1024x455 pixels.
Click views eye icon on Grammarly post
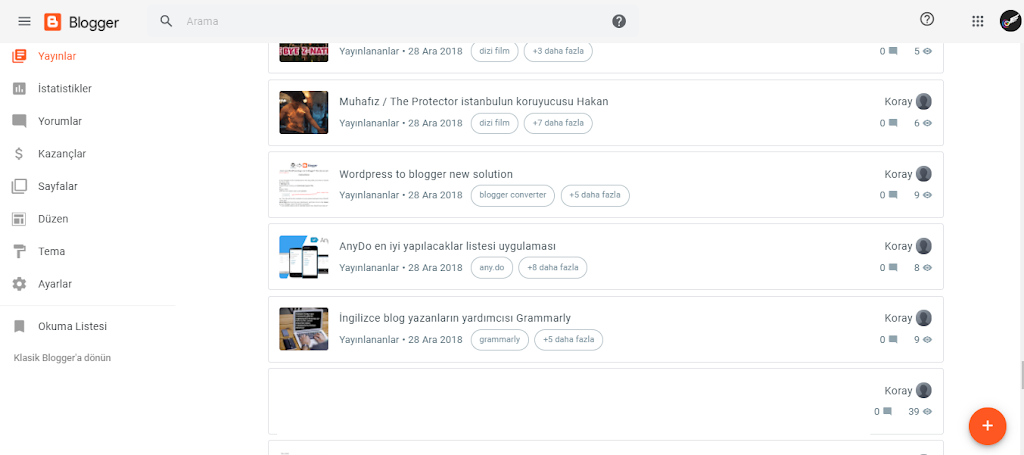point(927,339)
